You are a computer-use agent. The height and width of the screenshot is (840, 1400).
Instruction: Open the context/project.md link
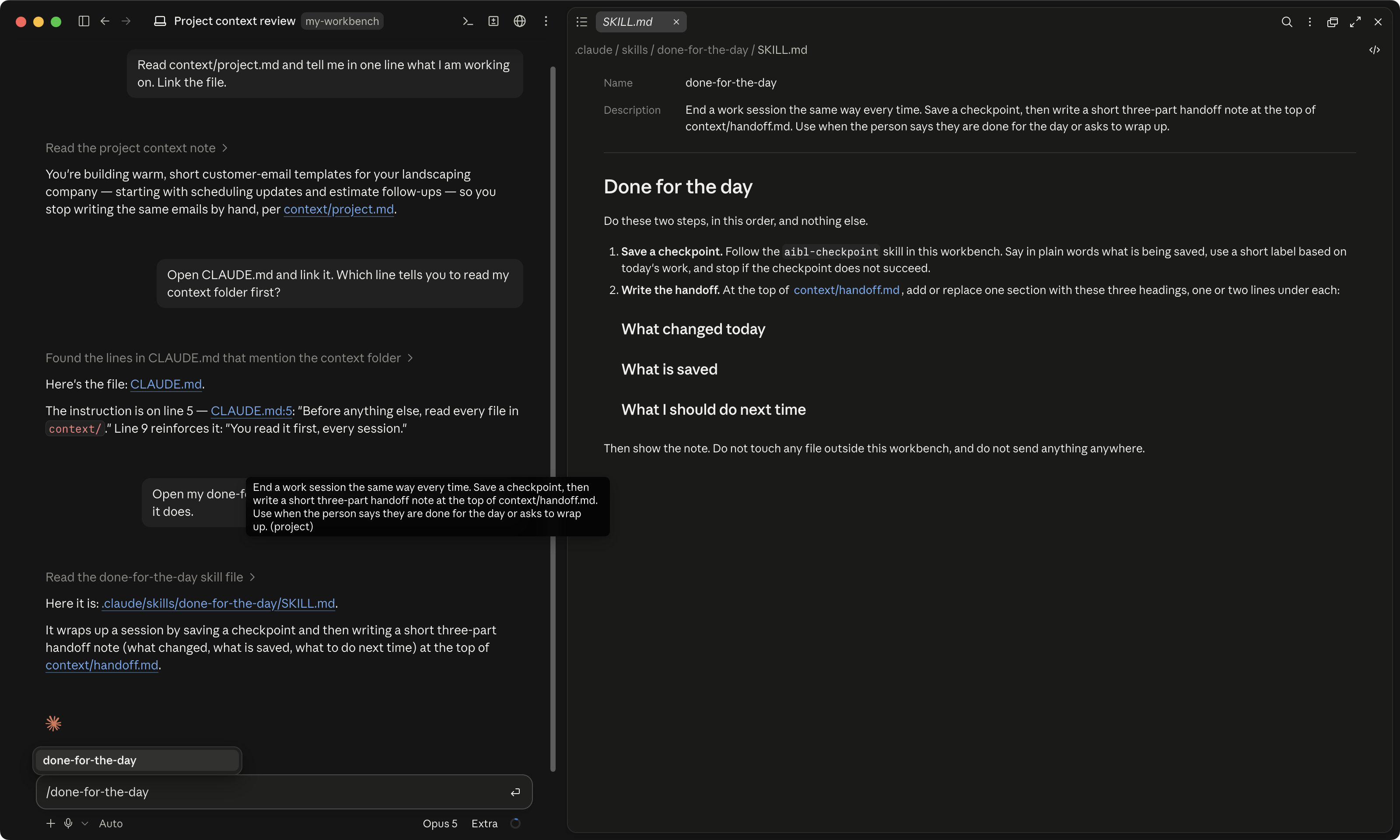[338, 209]
